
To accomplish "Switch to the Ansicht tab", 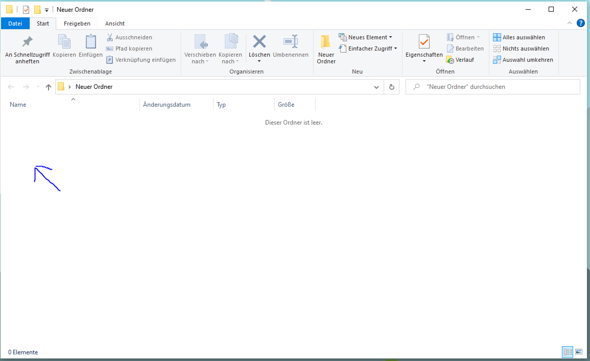I will click(x=115, y=23).
